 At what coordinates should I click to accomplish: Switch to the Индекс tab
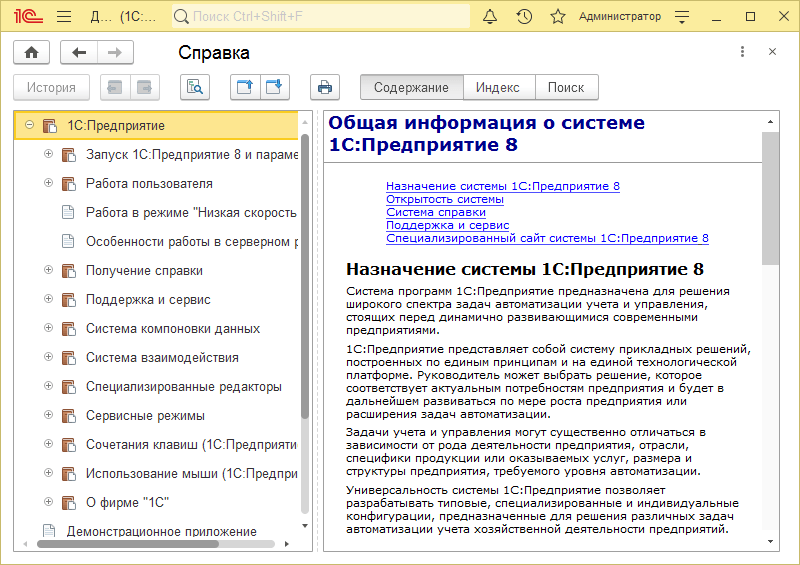[498, 87]
